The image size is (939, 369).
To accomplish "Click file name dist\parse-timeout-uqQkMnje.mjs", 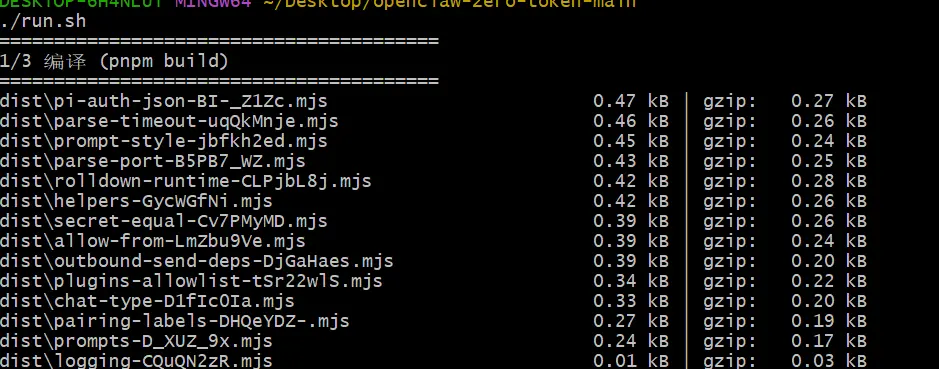I will coord(169,121).
